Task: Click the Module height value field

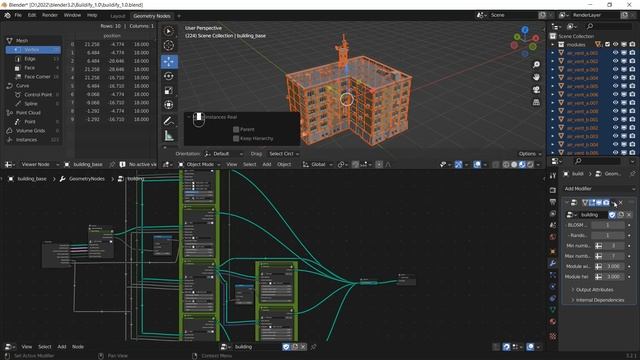Action: [613, 276]
